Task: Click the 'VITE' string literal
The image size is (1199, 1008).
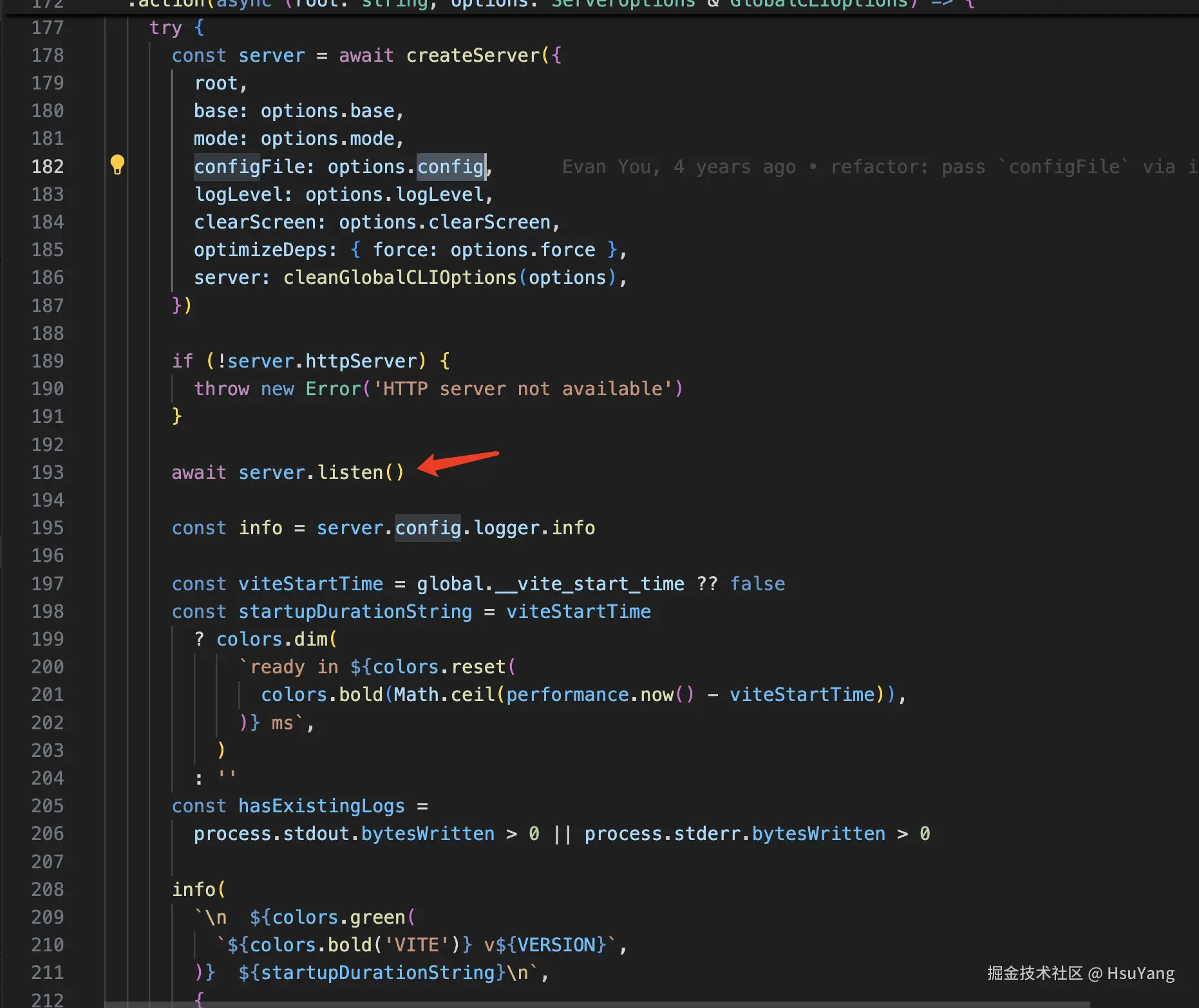Action: tap(417, 945)
